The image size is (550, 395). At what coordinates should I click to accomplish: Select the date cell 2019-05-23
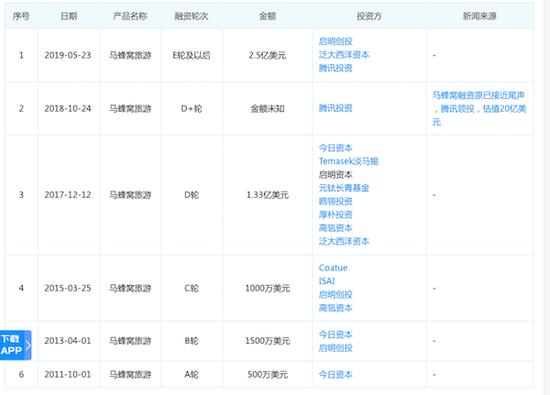click(68, 55)
